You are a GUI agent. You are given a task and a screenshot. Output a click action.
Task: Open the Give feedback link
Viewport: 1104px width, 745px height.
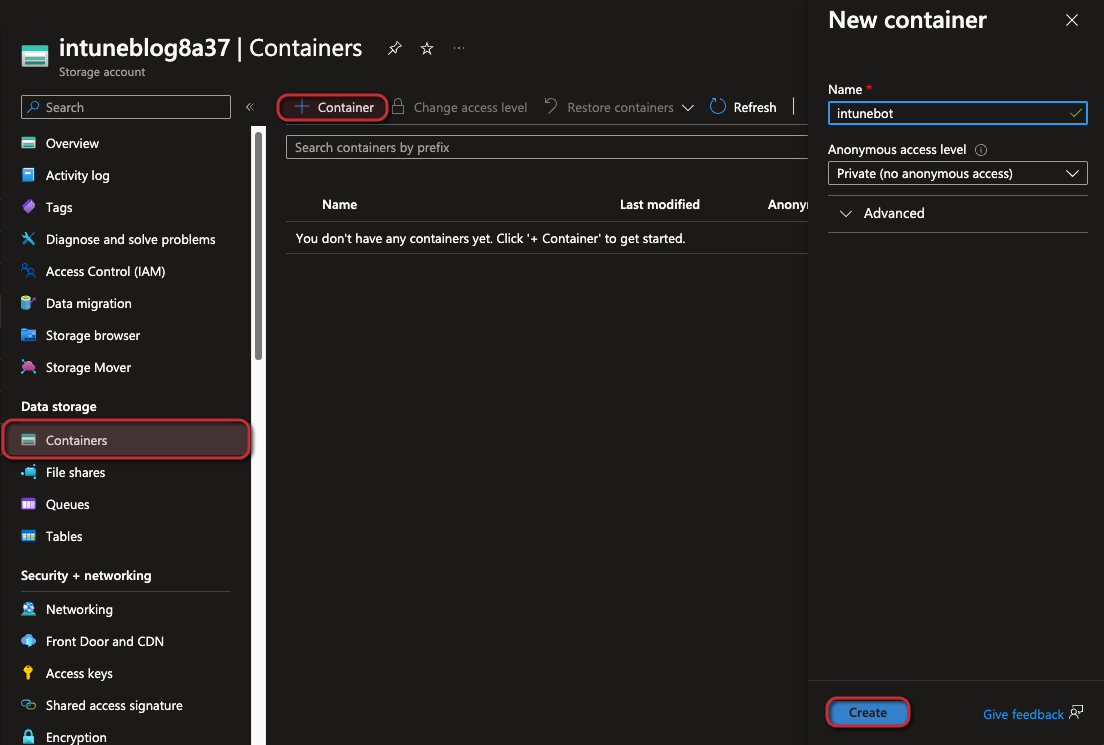[1022, 714]
